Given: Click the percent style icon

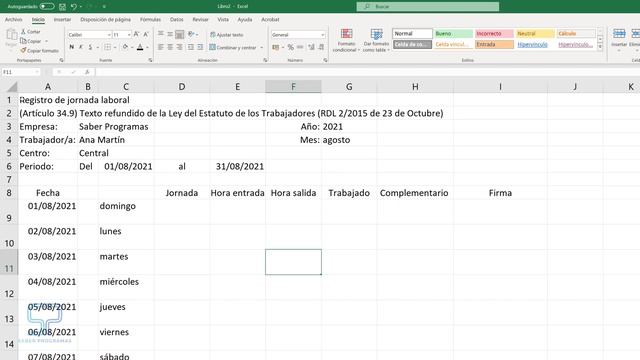Looking at the screenshot, I should (x=291, y=47).
